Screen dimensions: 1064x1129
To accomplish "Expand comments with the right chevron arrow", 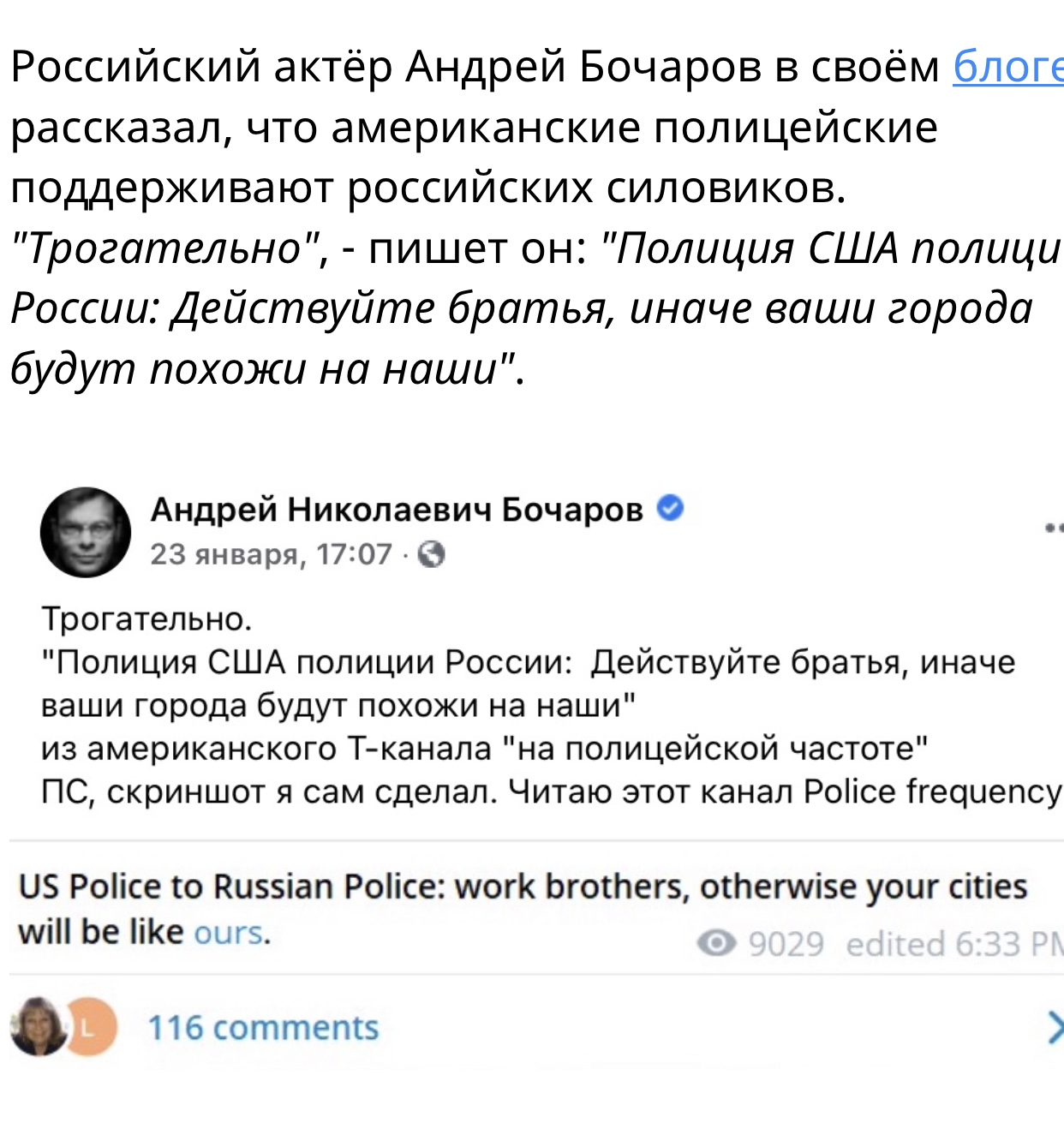I will pos(1054,1027).
